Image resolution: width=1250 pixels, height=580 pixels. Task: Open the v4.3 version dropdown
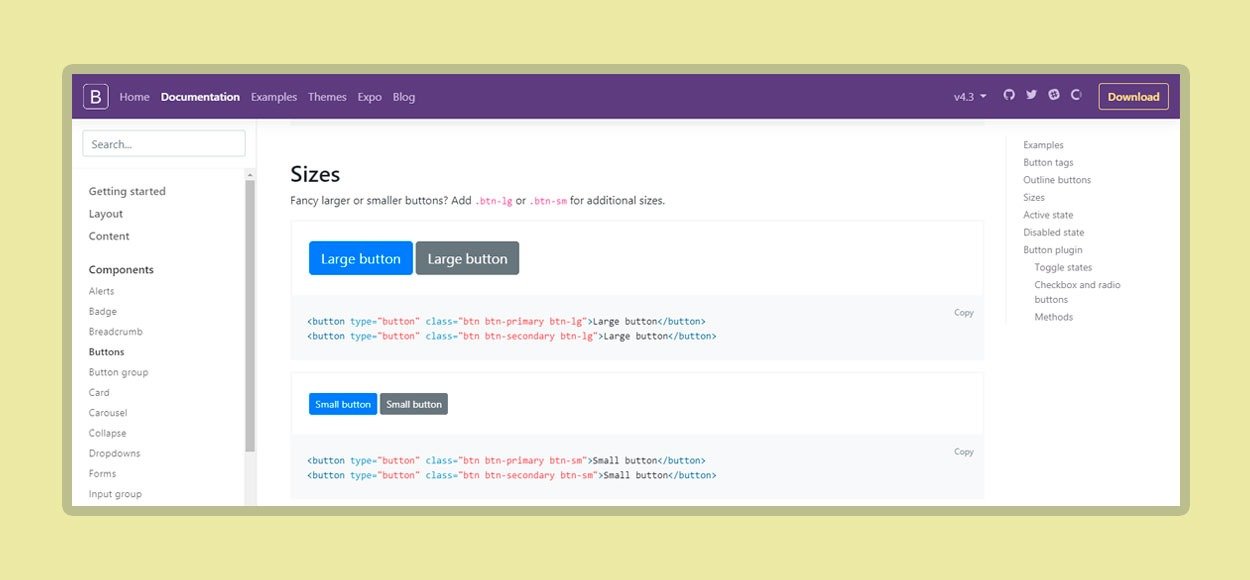(x=969, y=97)
